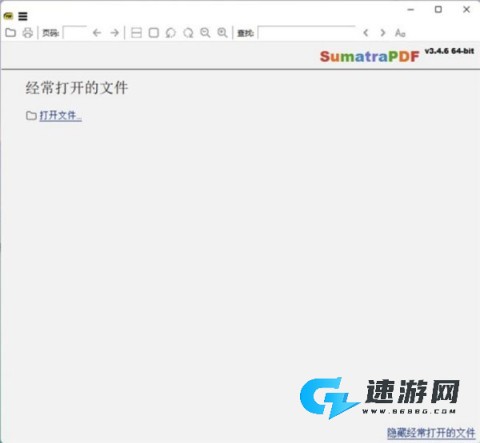Image resolution: width=480 pixels, height=443 pixels.
Task: Open the 打开文件 link
Action: (x=60, y=116)
